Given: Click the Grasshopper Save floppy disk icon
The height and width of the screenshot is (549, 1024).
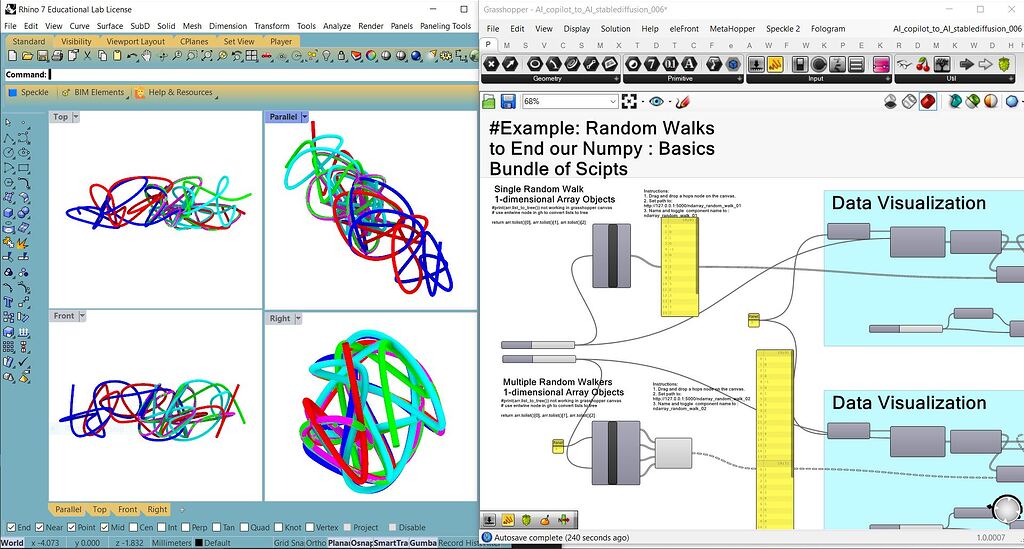Looking at the screenshot, I should 508,101.
